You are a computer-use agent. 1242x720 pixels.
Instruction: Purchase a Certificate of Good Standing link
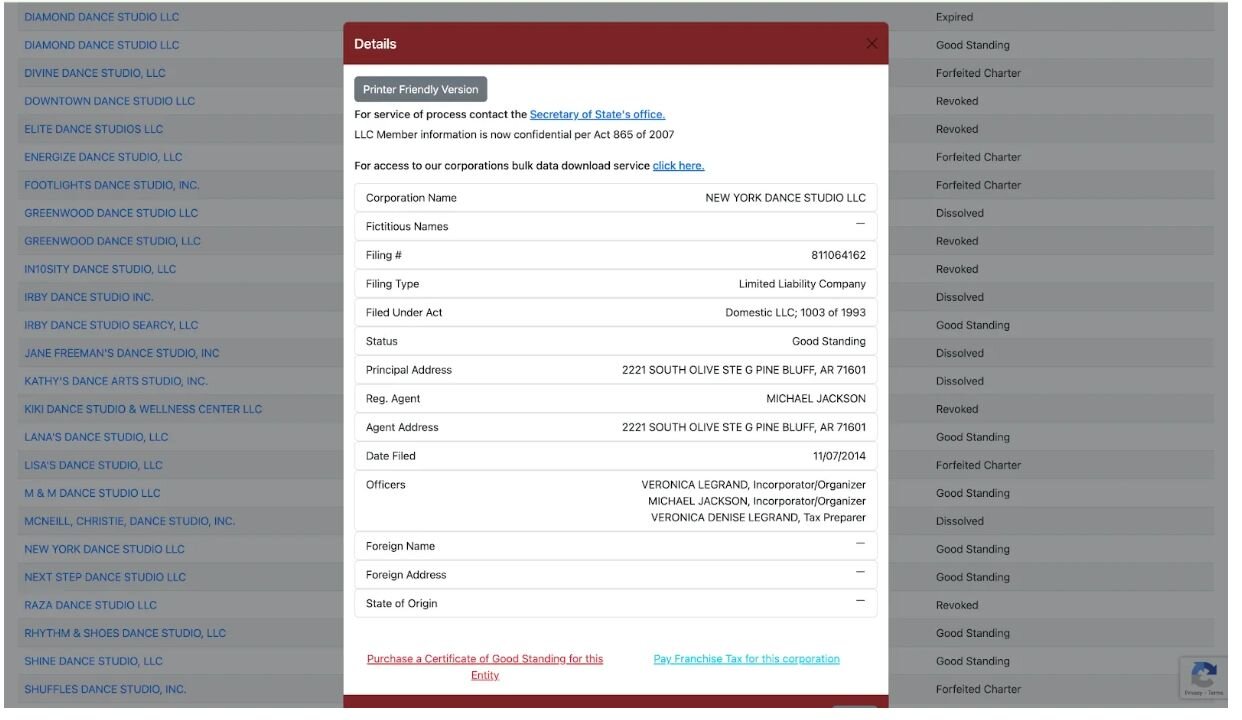pos(485,667)
